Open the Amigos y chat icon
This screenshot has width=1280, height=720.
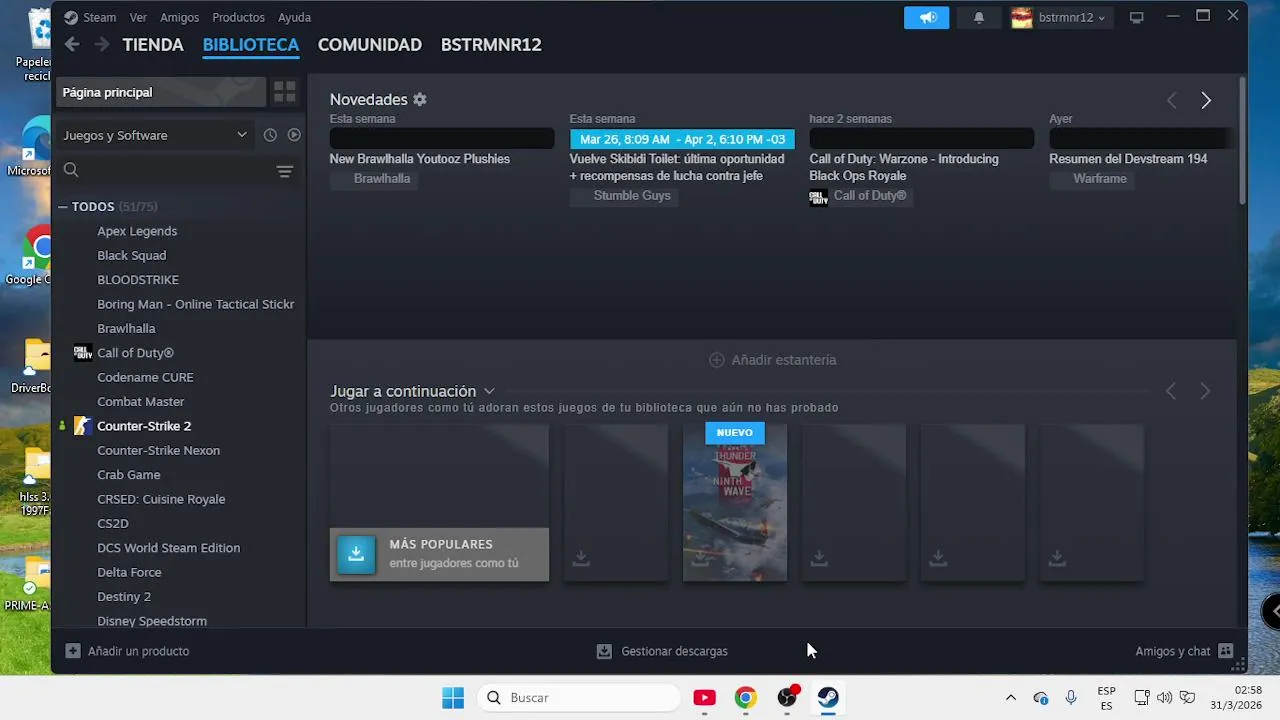1226,651
